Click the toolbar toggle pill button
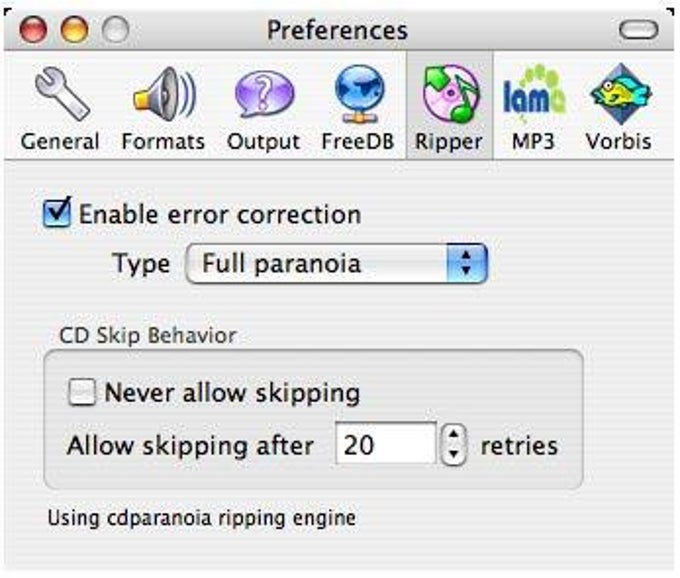680x578 pixels. tap(638, 30)
